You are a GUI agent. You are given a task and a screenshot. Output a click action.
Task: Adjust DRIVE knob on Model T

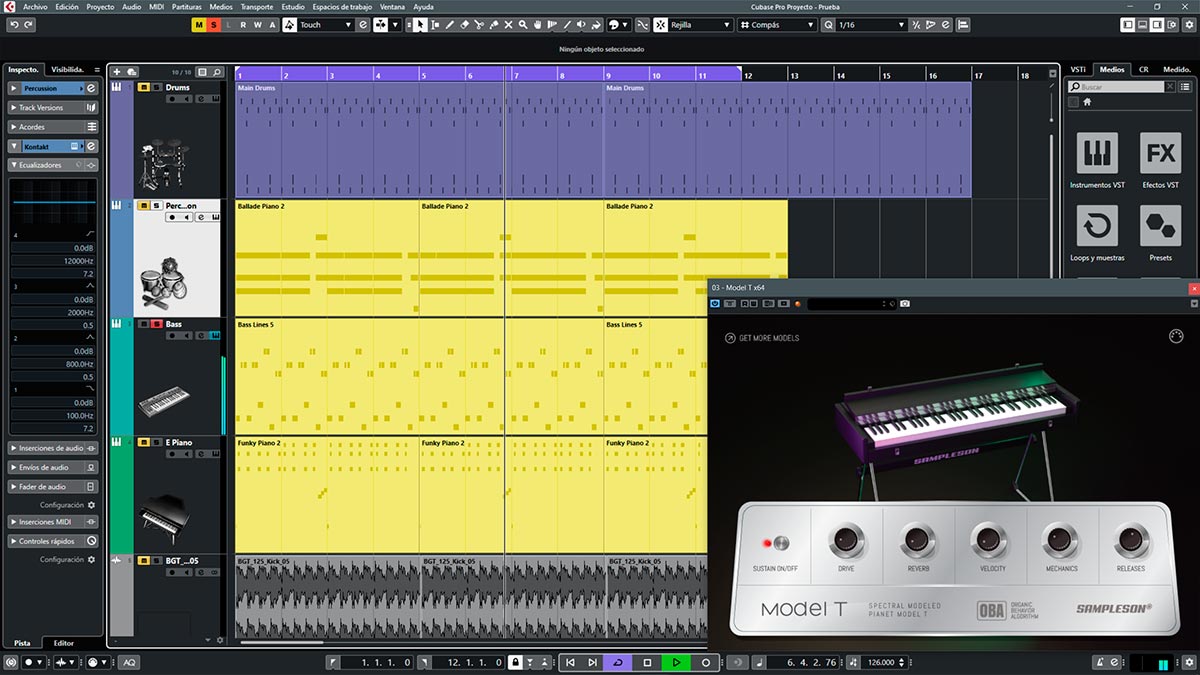point(846,541)
